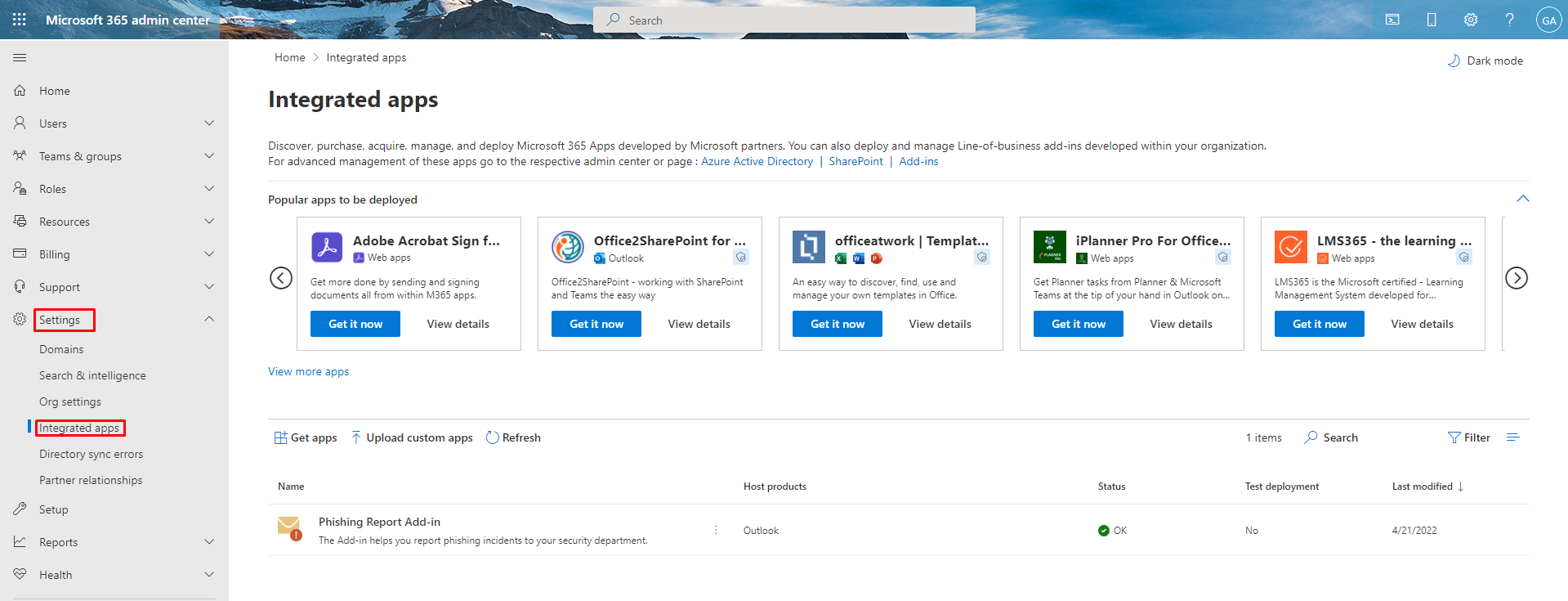
Task: Click the apps list Search box
Action: click(x=1331, y=437)
